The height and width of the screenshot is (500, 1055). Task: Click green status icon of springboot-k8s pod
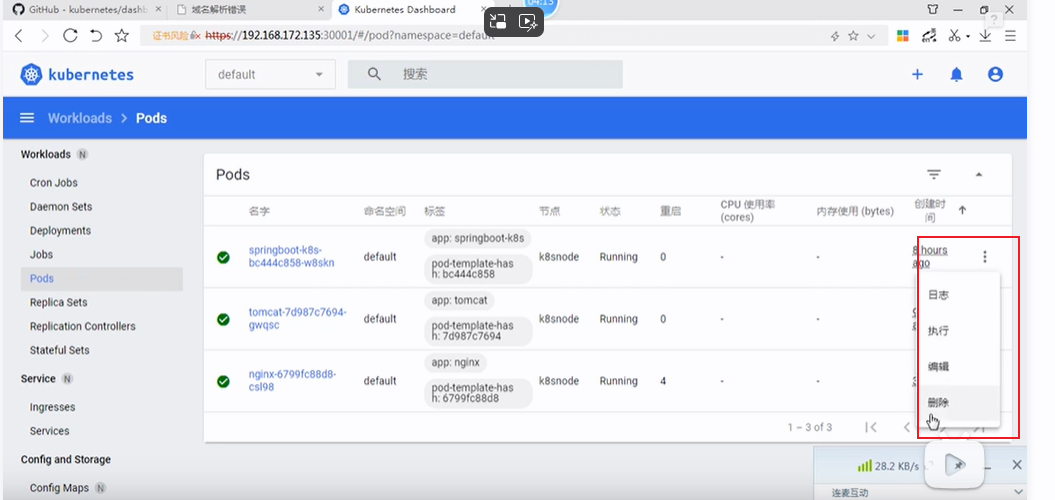(x=223, y=257)
